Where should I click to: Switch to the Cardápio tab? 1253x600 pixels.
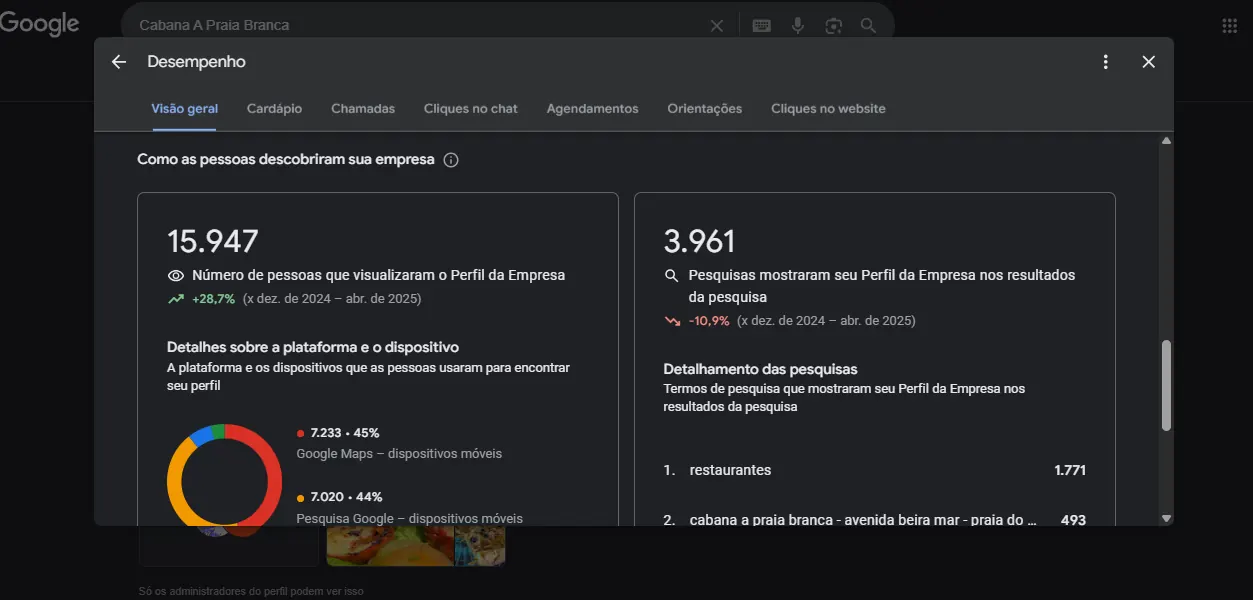[274, 109]
